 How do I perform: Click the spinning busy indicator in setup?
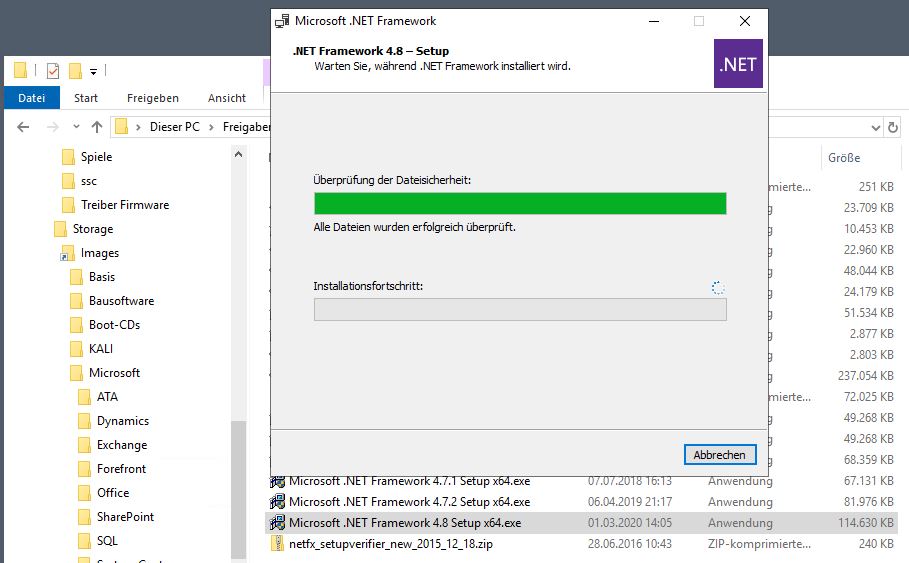coord(718,288)
